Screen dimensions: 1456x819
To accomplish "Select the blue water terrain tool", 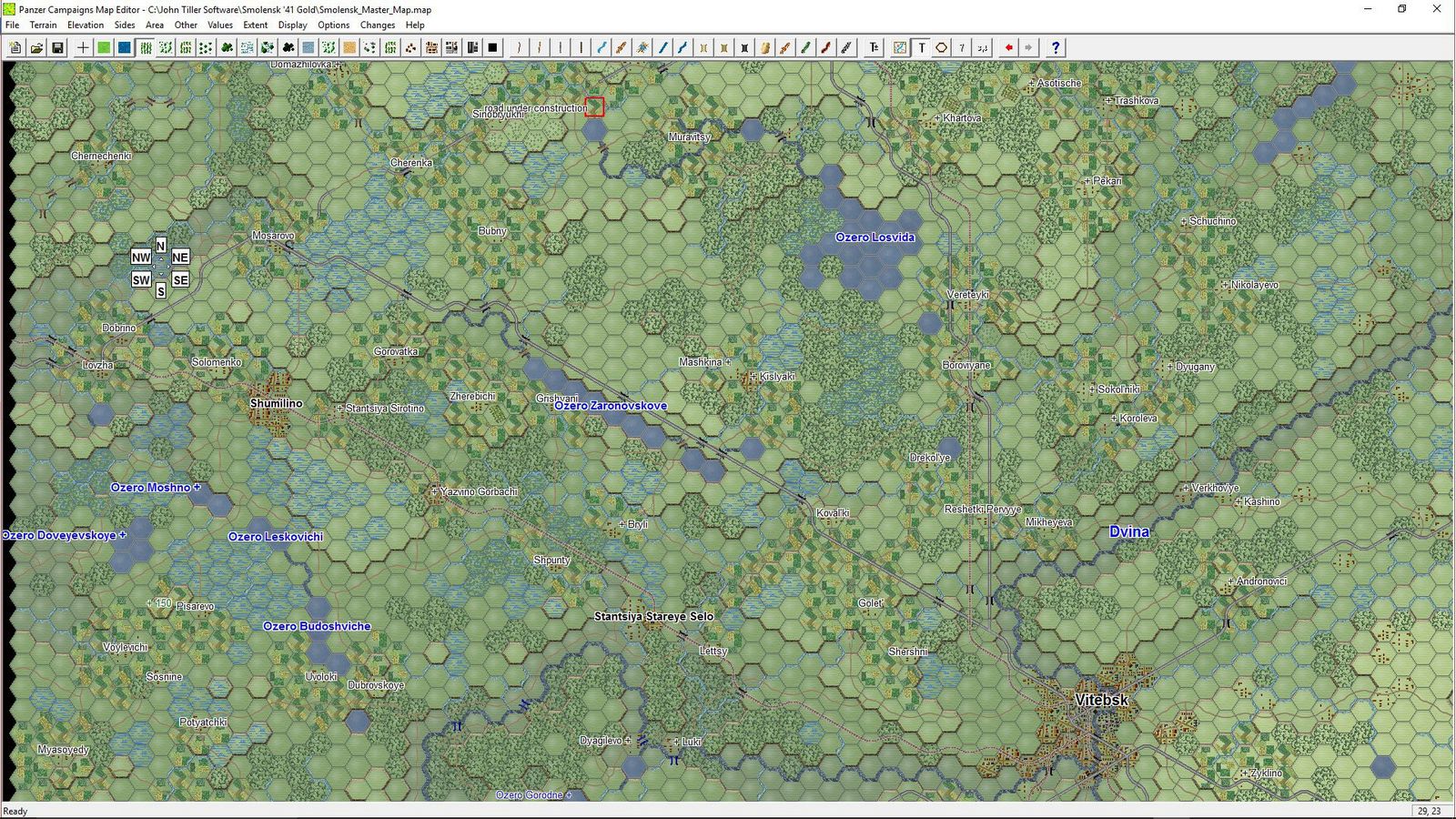I will 125,47.
